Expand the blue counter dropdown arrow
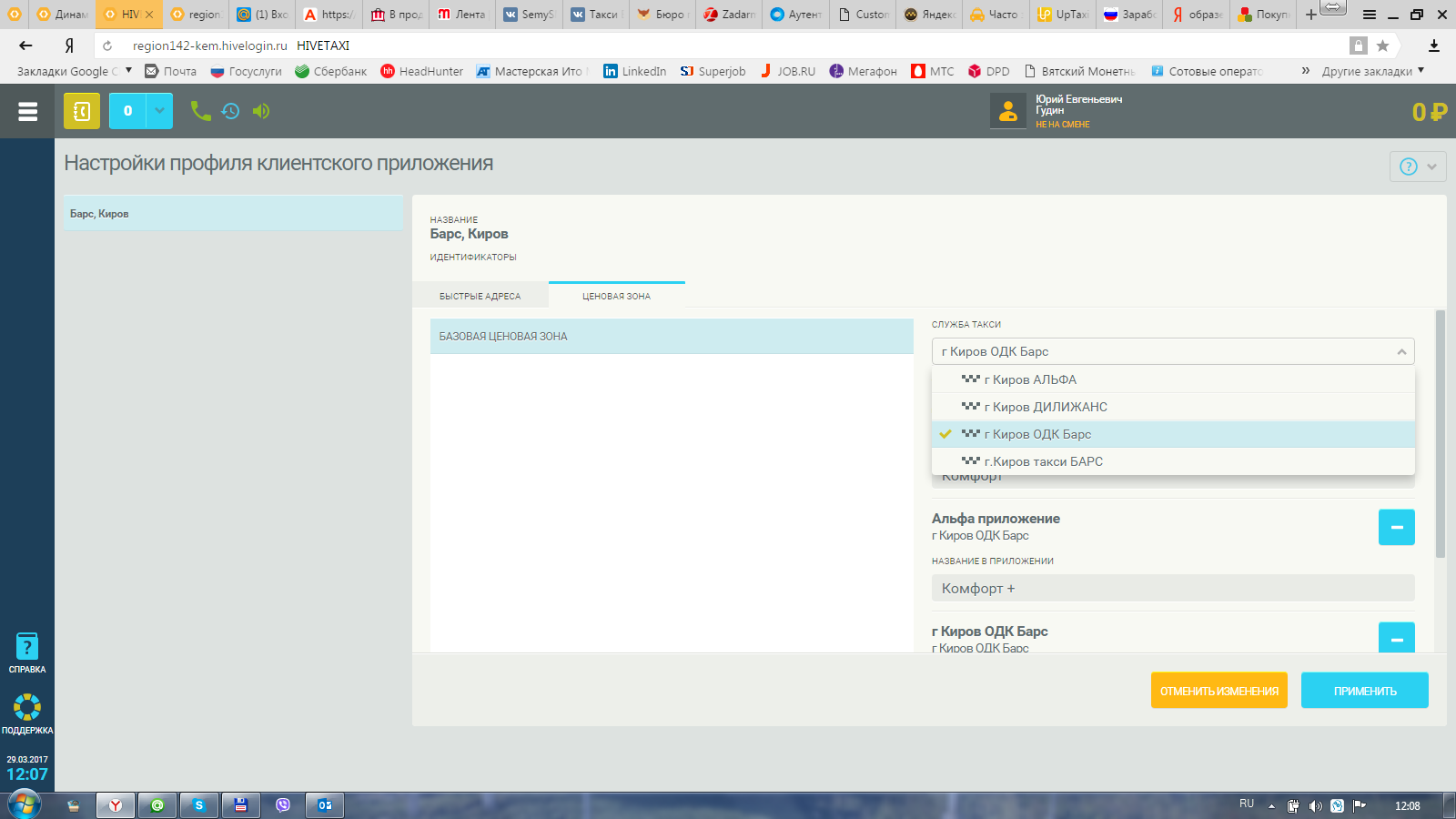The image size is (1456, 819). [x=159, y=111]
